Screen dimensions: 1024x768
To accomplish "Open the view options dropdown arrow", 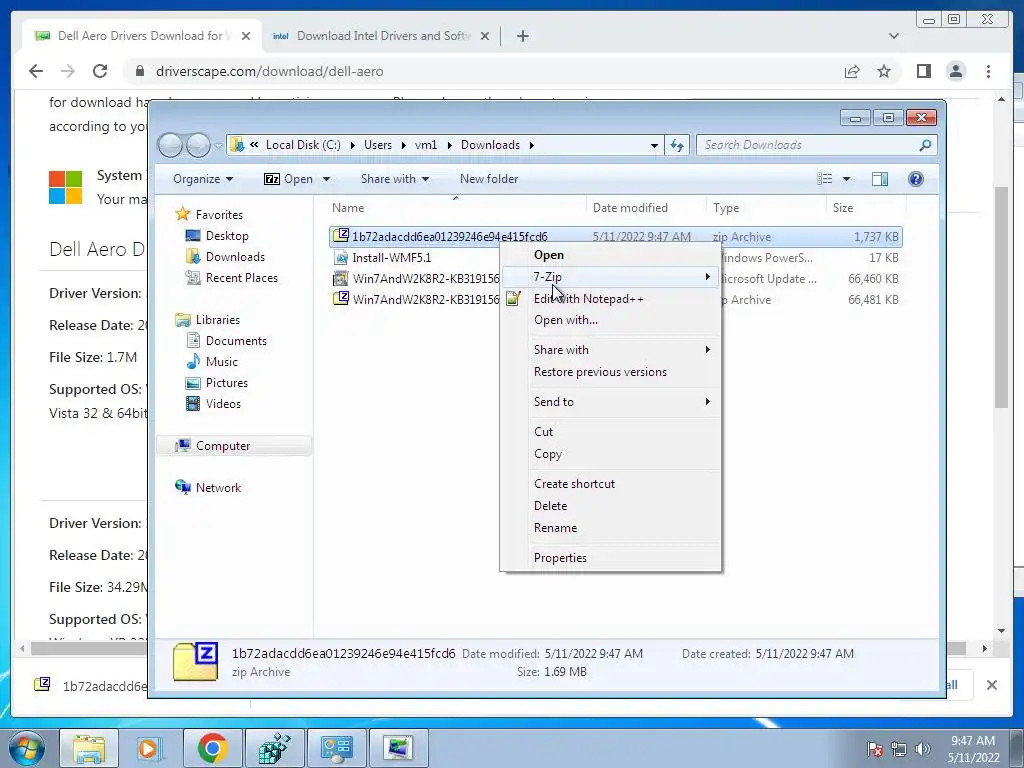I will click(x=846, y=179).
